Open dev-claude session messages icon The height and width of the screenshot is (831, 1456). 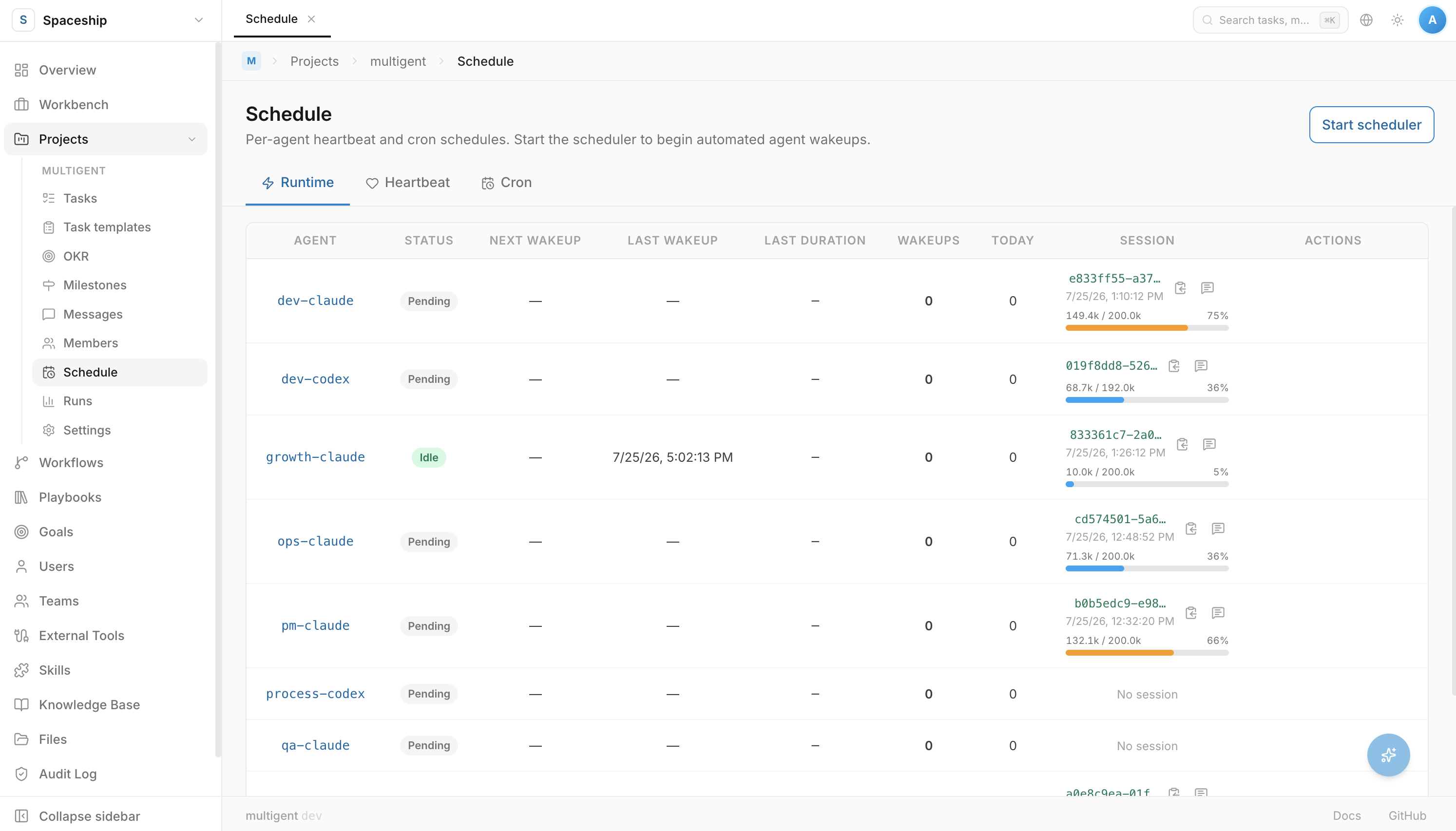(1207, 288)
